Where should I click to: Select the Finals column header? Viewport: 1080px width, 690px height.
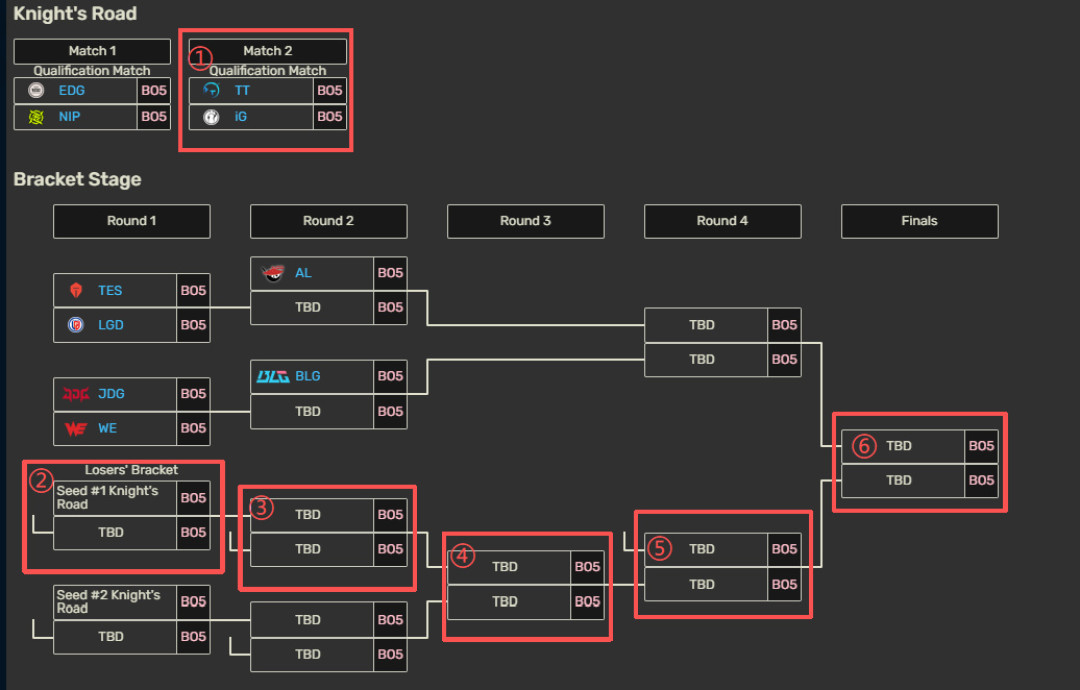click(920, 221)
